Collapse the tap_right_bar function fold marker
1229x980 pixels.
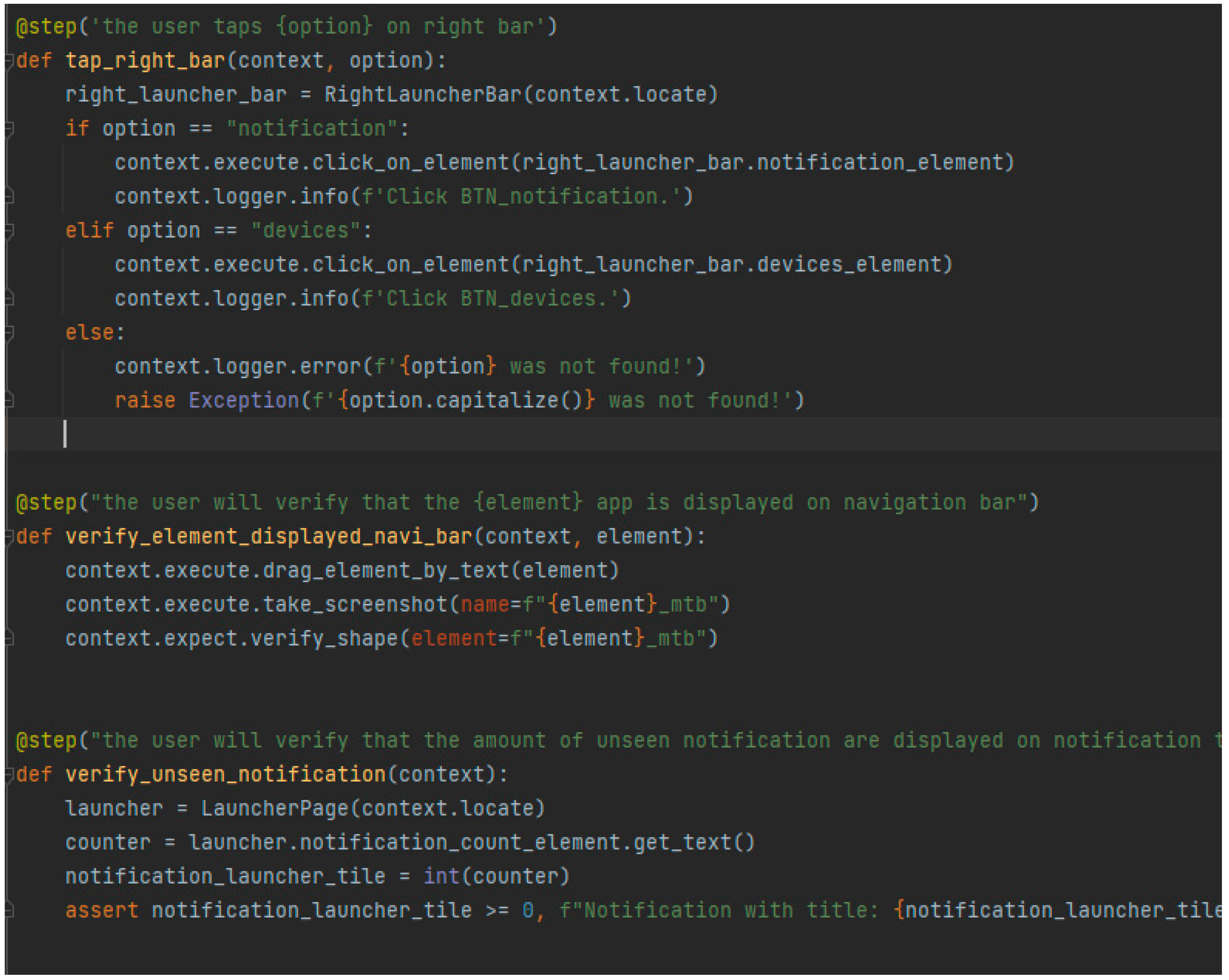tap(8, 60)
